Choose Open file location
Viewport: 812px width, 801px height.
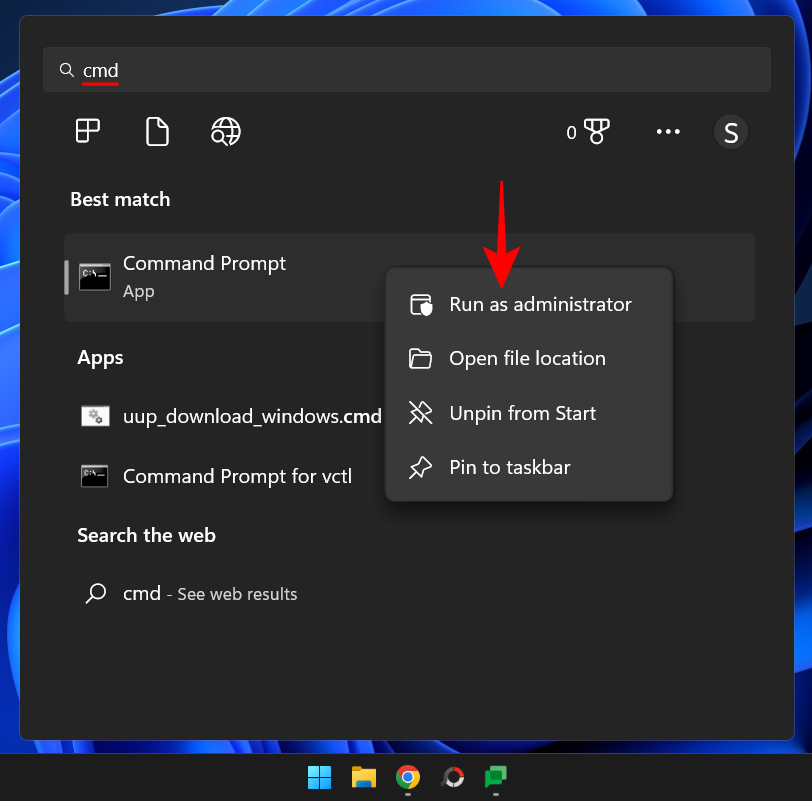click(527, 358)
